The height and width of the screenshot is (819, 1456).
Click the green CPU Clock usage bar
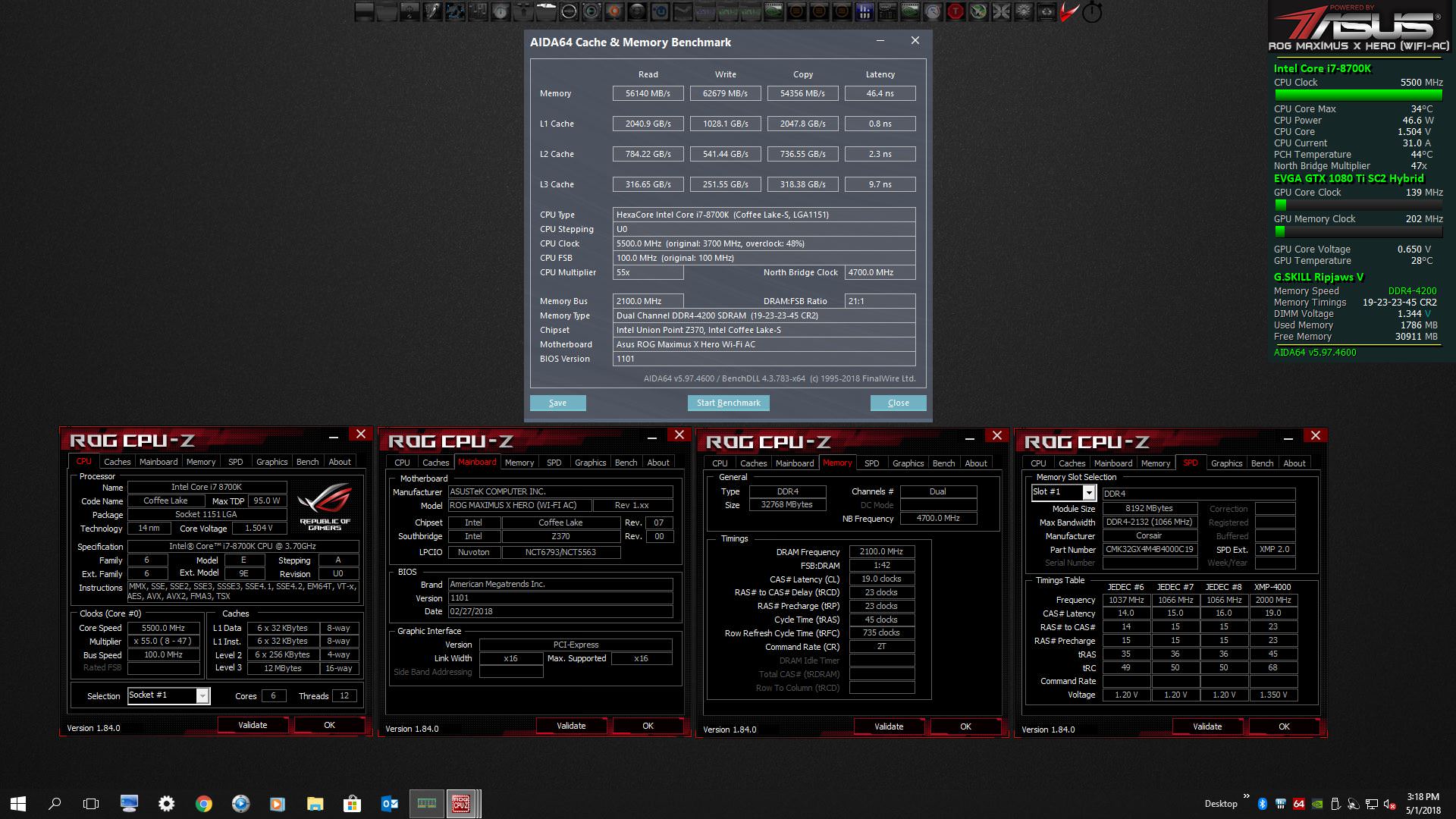tap(1357, 96)
